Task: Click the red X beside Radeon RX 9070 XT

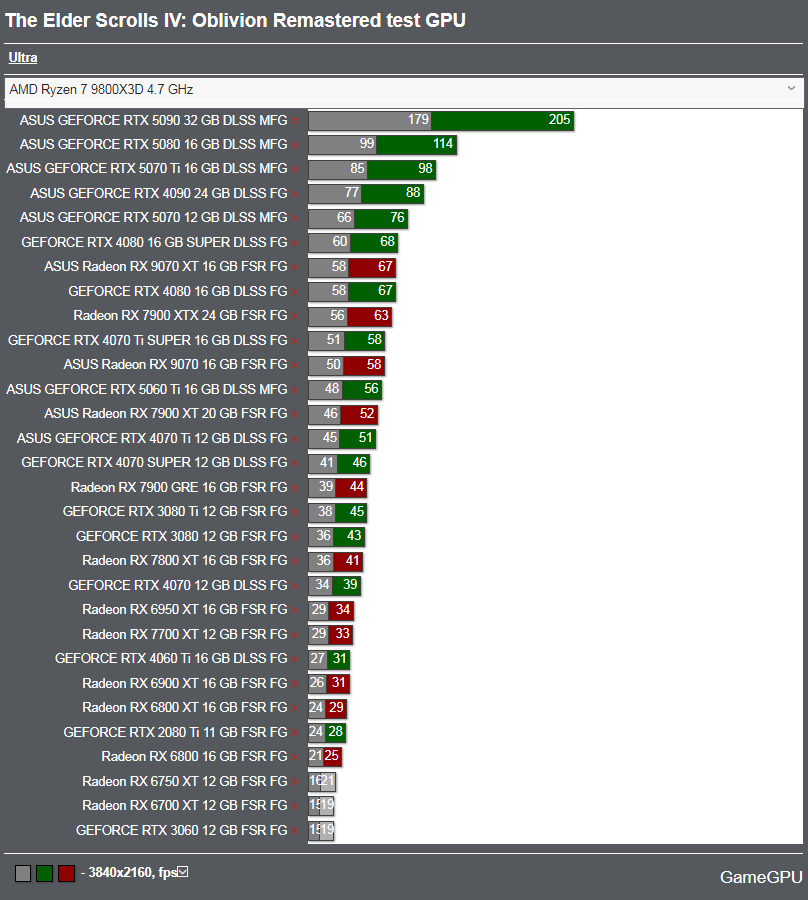Action: (295, 267)
